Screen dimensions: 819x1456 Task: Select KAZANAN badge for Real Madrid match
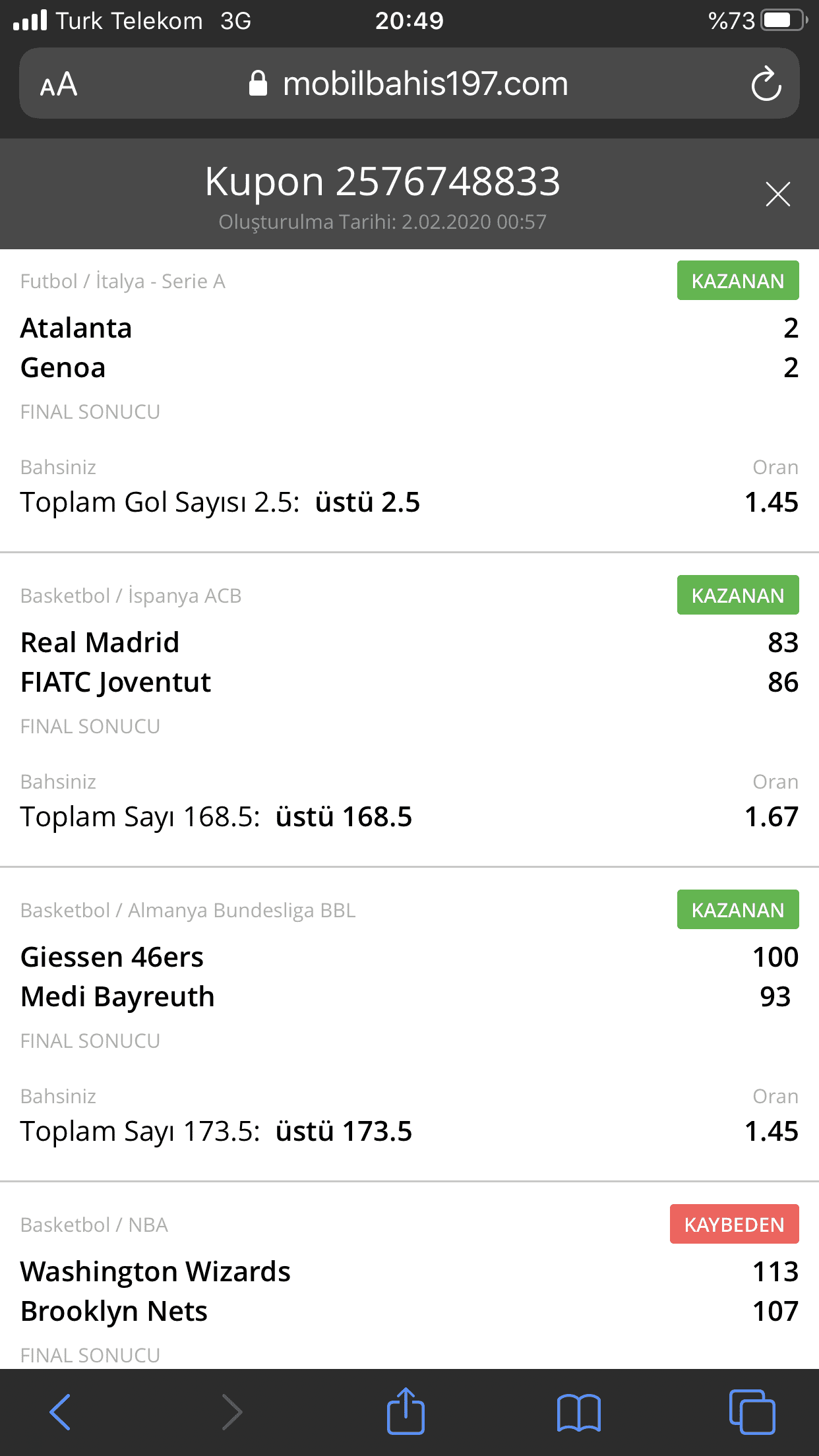point(738,595)
